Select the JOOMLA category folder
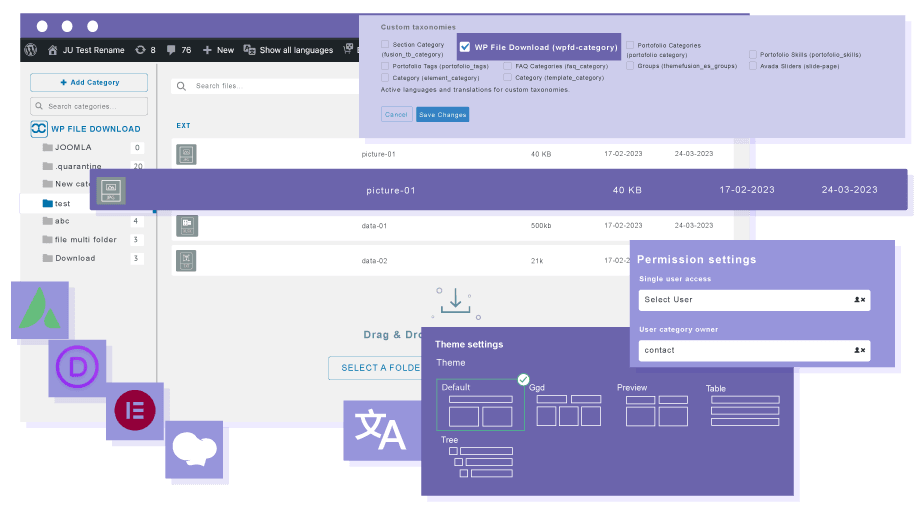This screenshot has height=505, width=920. click(73, 147)
